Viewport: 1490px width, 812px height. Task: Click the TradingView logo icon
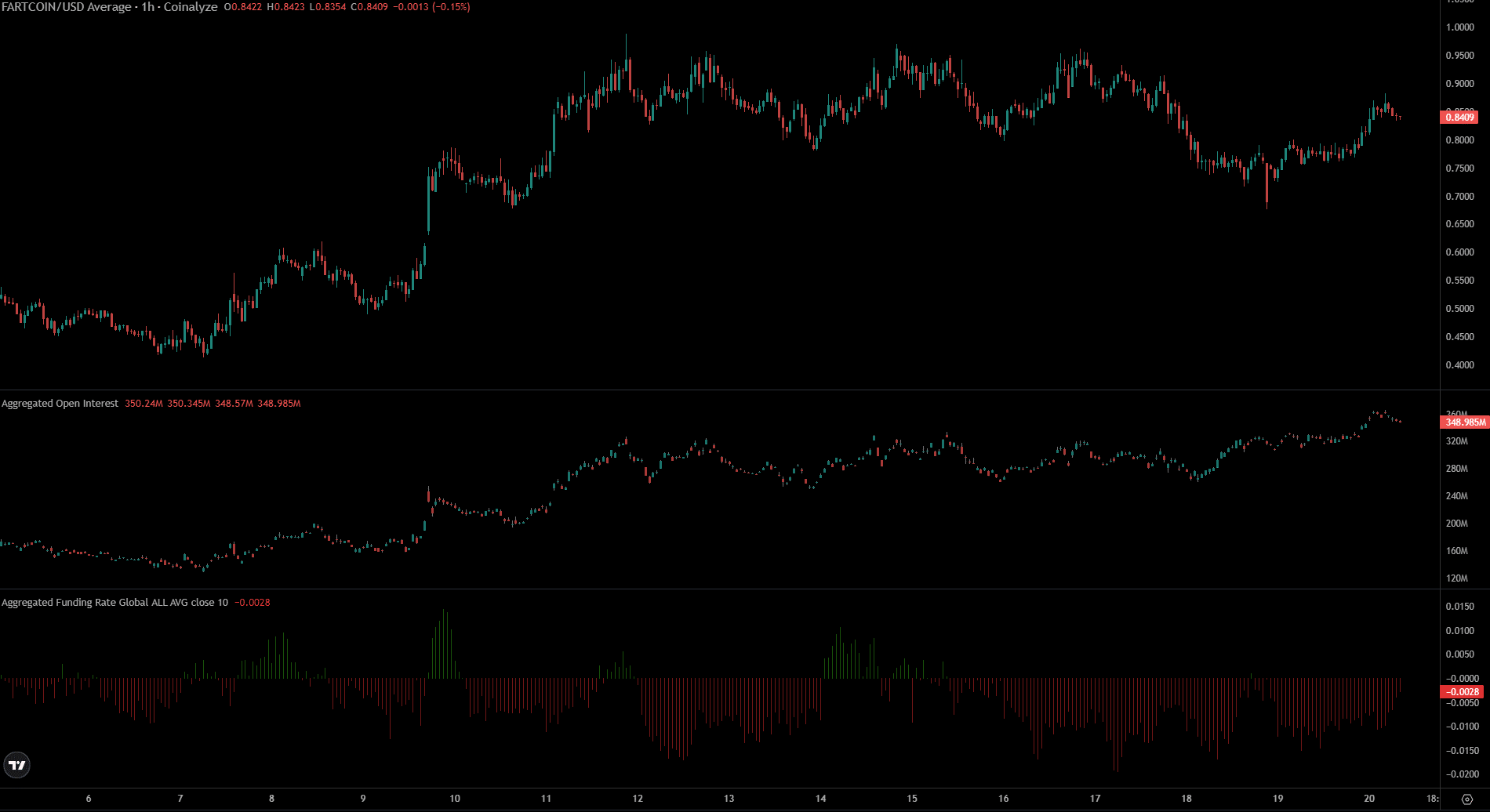pyautogui.click(x=16, y=765)
